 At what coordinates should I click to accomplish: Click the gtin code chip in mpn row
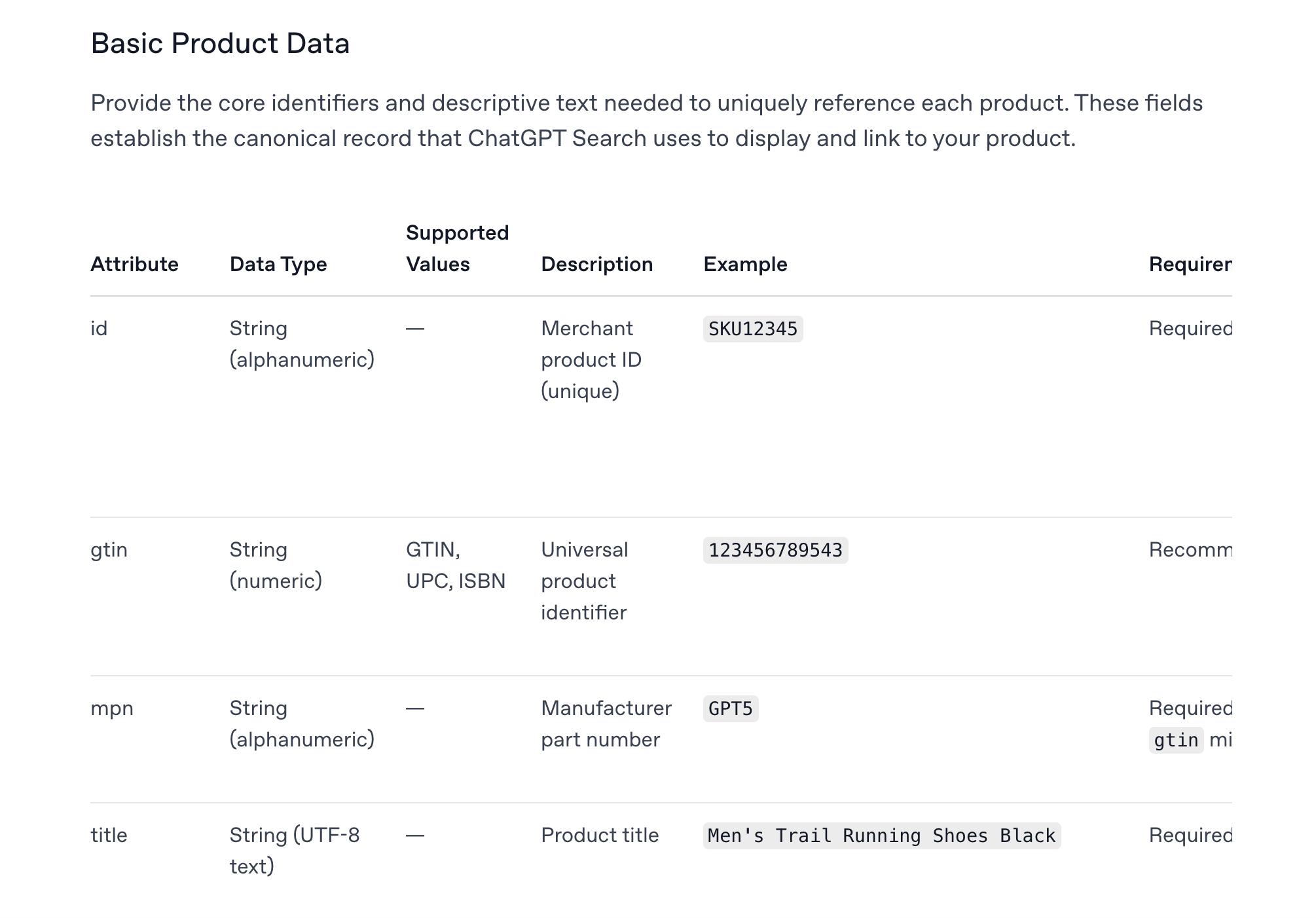1176,740
